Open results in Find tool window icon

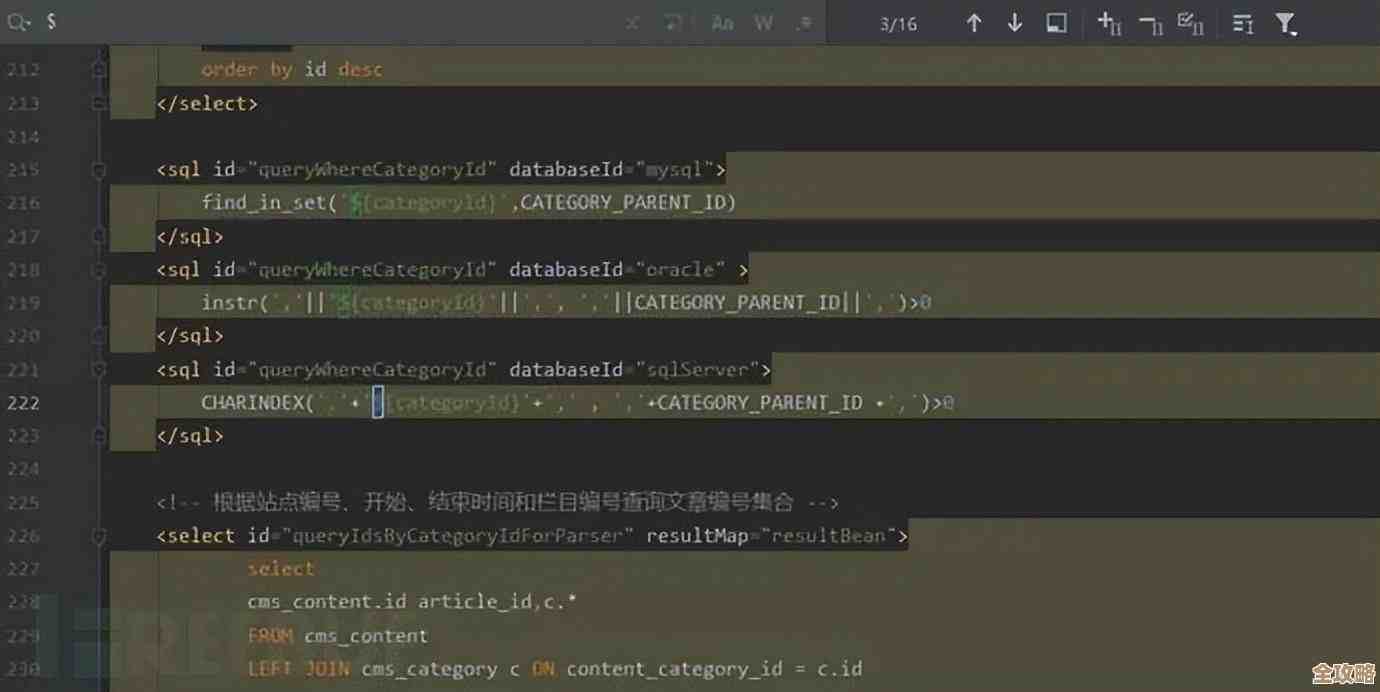[x=1055, y=22]
